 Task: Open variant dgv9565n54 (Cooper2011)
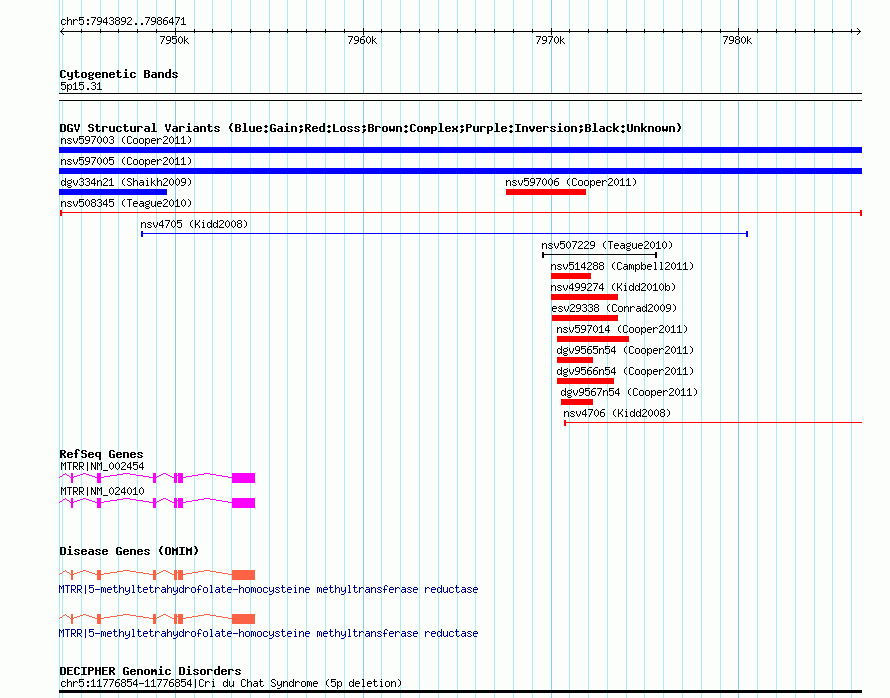coord(574,360)
